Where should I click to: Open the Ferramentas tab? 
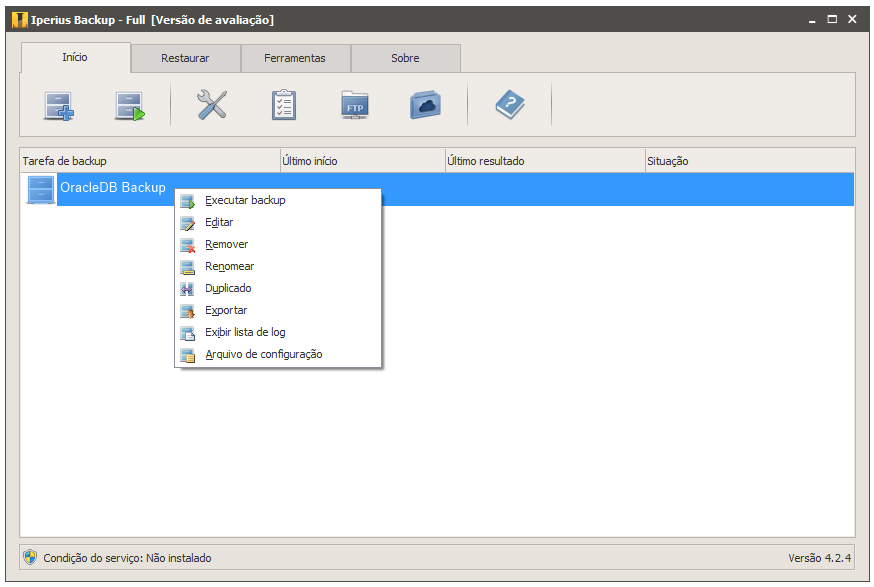pos(295,58)
